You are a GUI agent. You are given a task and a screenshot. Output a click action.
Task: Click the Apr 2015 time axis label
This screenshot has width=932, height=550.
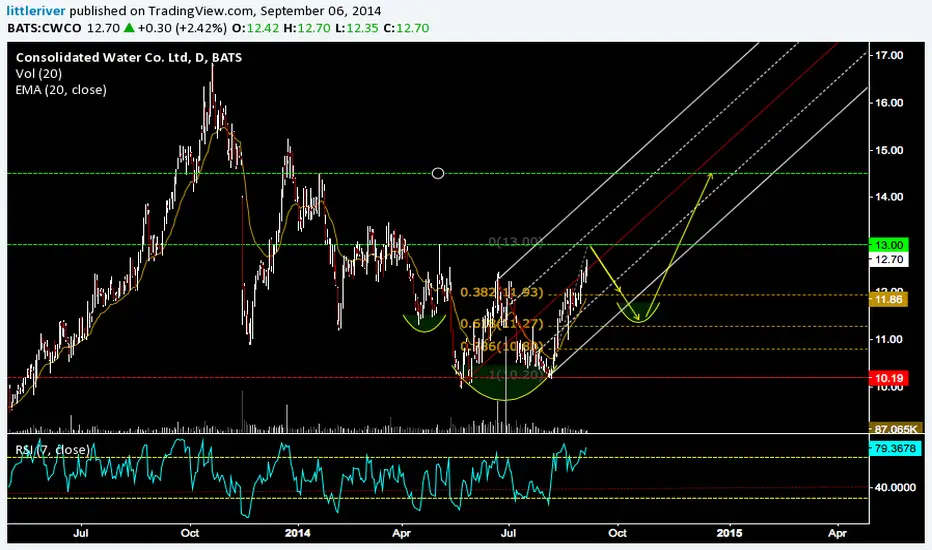(x=837, y=533)
